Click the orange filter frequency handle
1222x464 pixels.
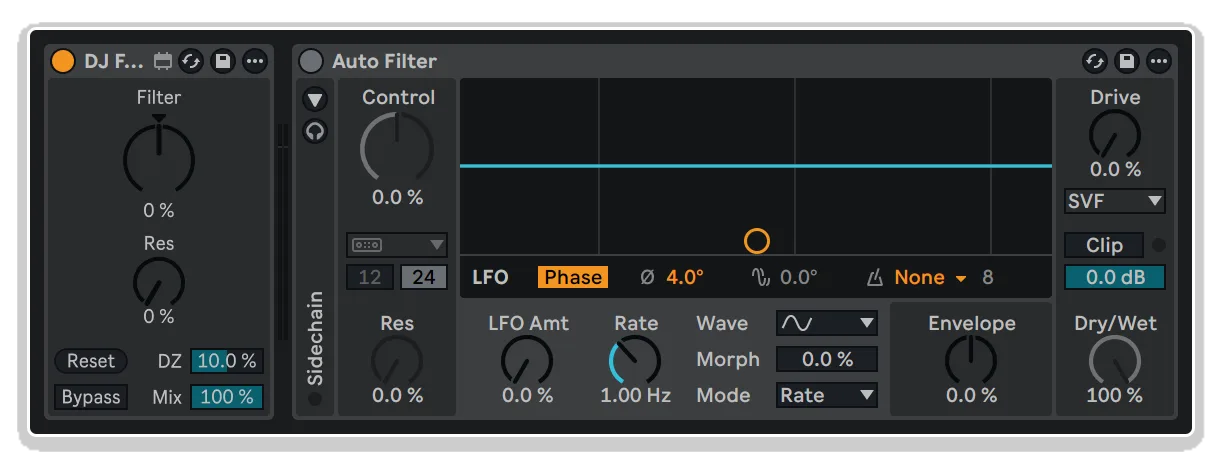[x=757, y=241]
